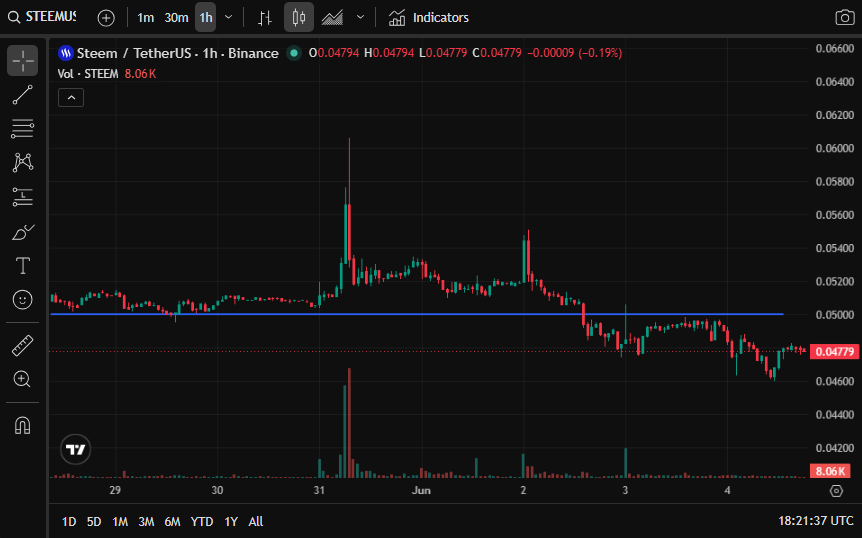Image resolution: width=862 pixels, height=538 pixels.
Task: Select the crosshair cursor tool
Action: coord(23,60)
